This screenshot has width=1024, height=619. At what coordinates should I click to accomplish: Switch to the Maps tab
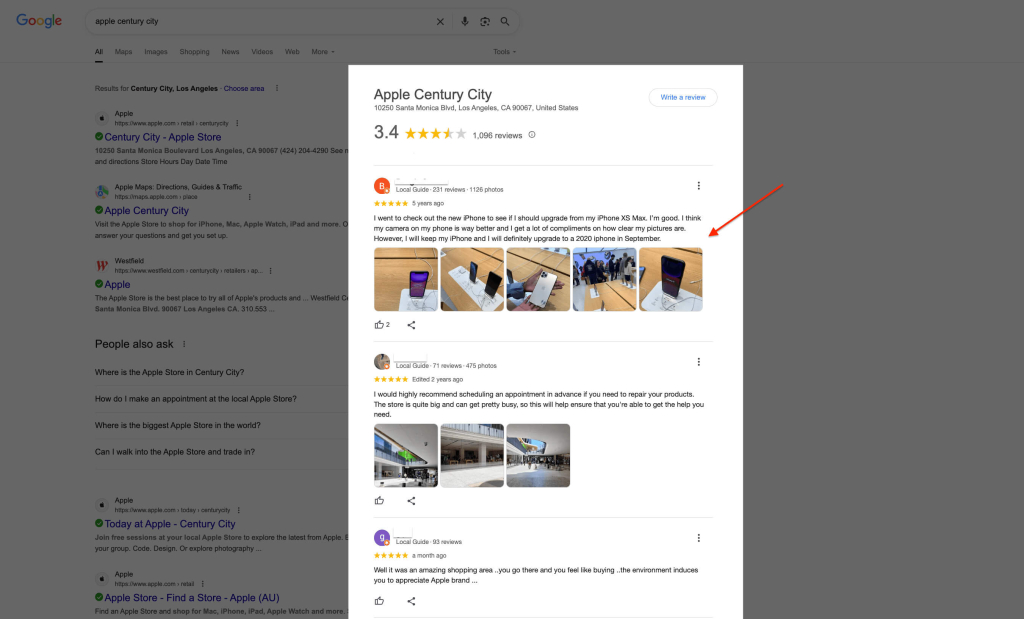tap(123, 52)
